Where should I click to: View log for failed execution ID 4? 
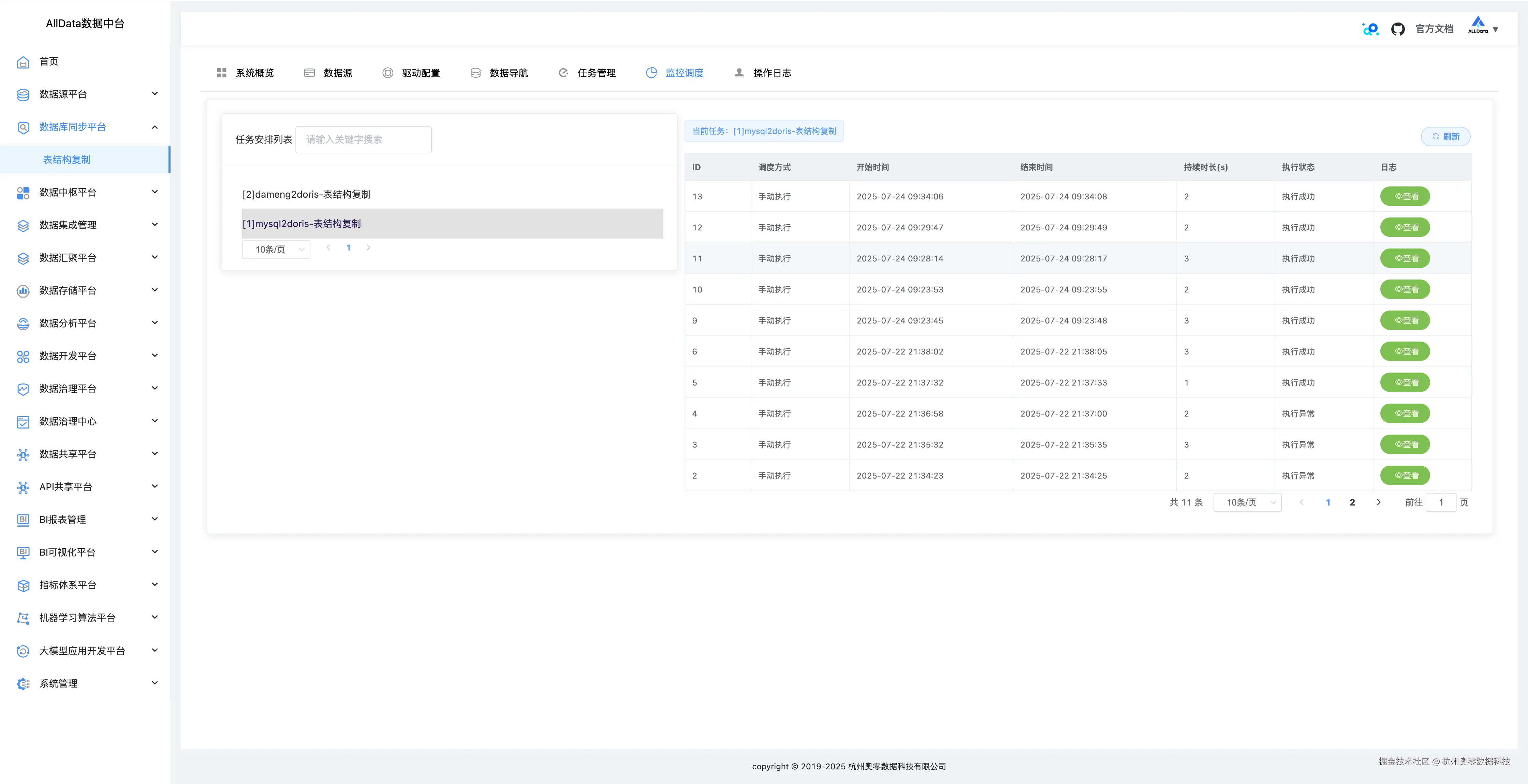(x=1405, y=413)
